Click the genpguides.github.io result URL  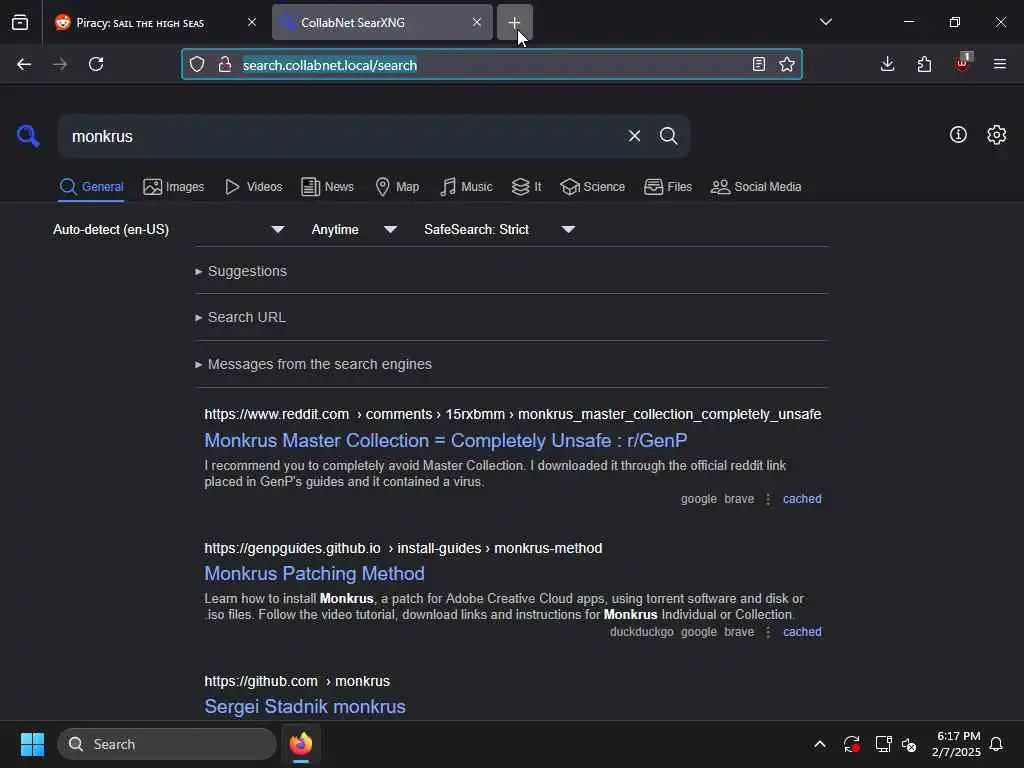[403, 548]
